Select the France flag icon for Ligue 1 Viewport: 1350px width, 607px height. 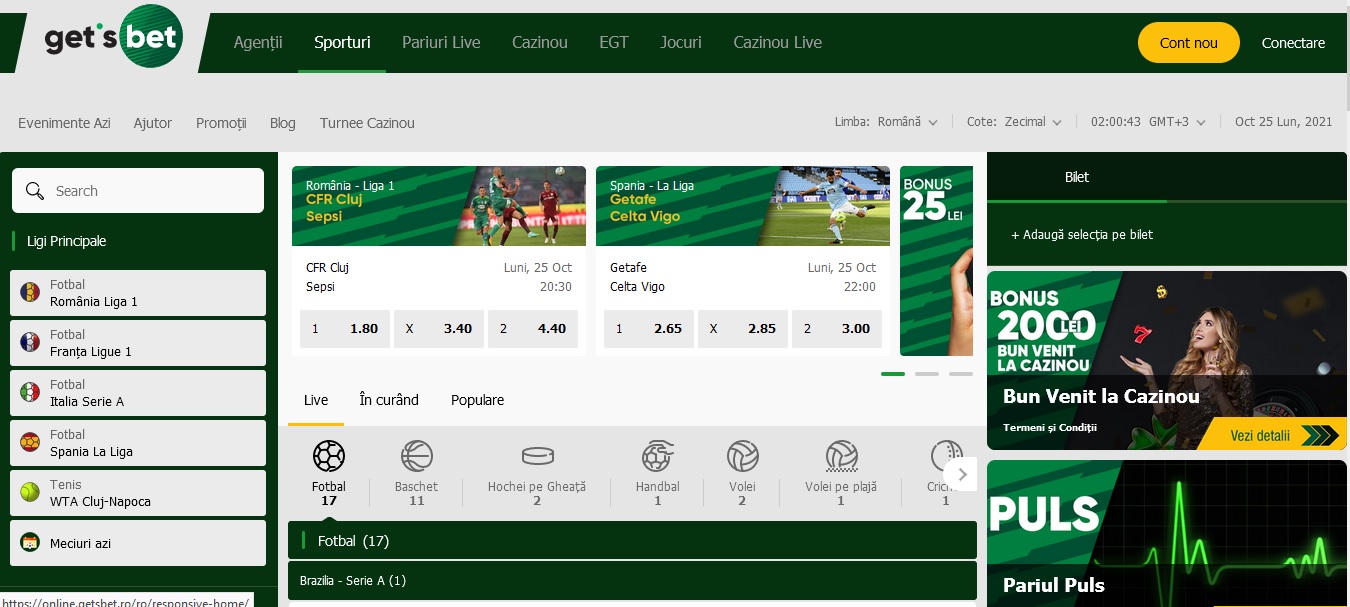coord(30,343)
